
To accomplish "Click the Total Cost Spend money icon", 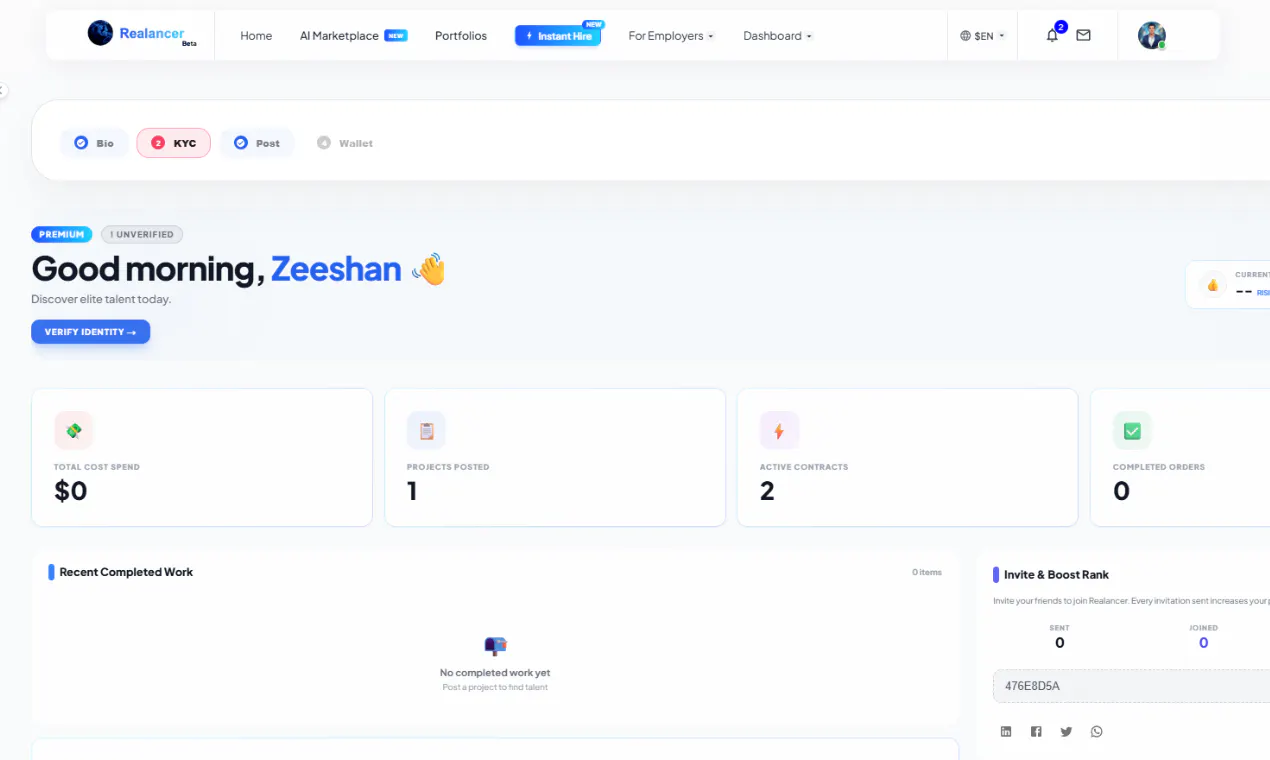I will [x=74, y=431].
